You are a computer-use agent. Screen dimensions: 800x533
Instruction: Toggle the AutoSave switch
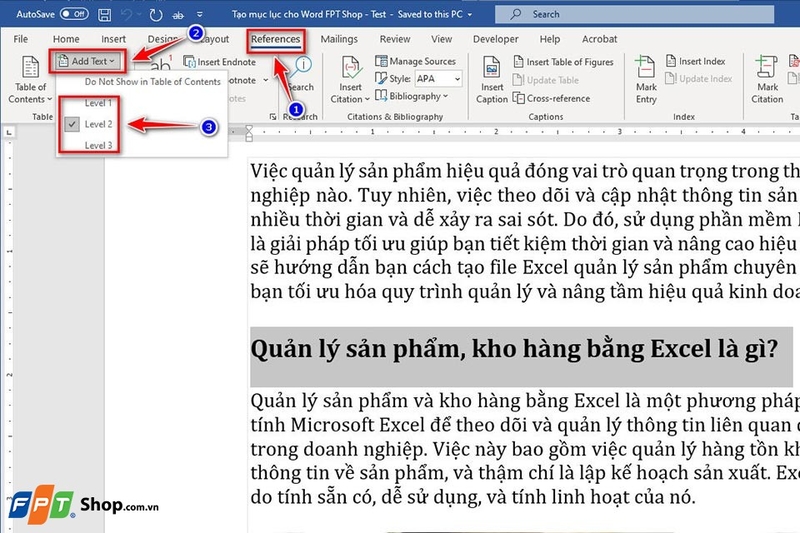tap(74, 14)
